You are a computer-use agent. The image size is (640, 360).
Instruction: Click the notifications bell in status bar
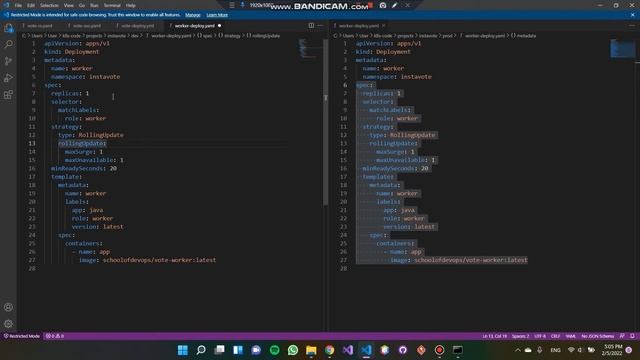pyautogui.click(x=632, y=336)
